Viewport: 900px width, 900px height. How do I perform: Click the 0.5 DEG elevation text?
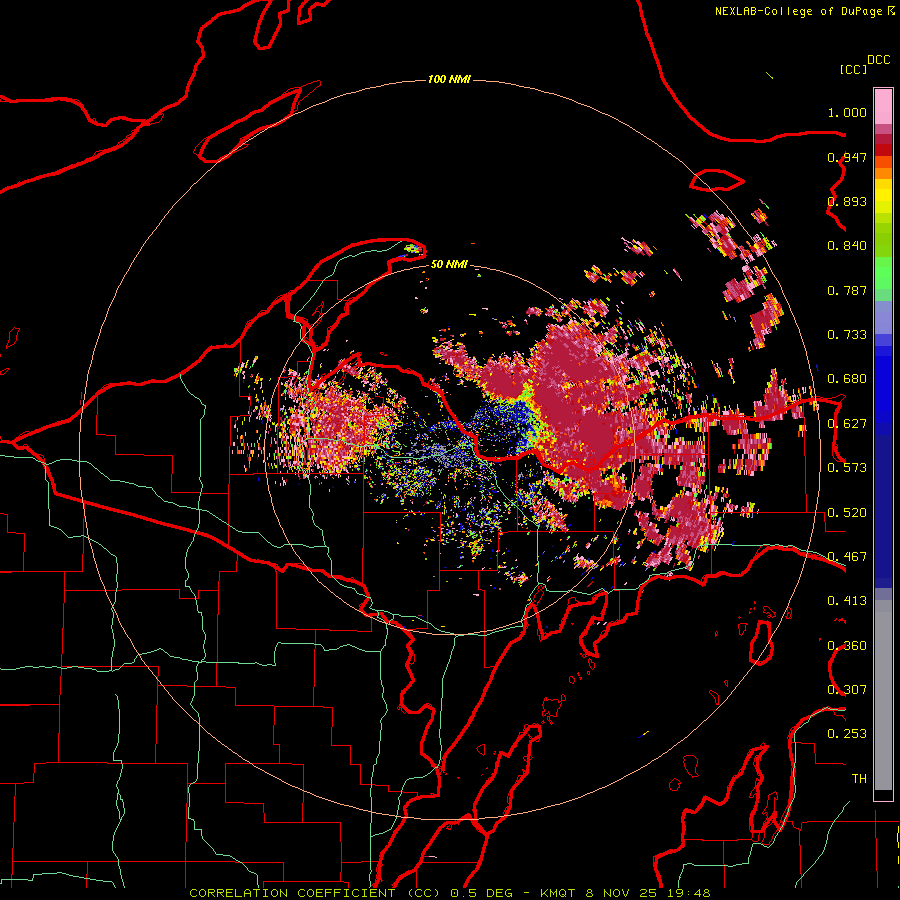(482, 893)
